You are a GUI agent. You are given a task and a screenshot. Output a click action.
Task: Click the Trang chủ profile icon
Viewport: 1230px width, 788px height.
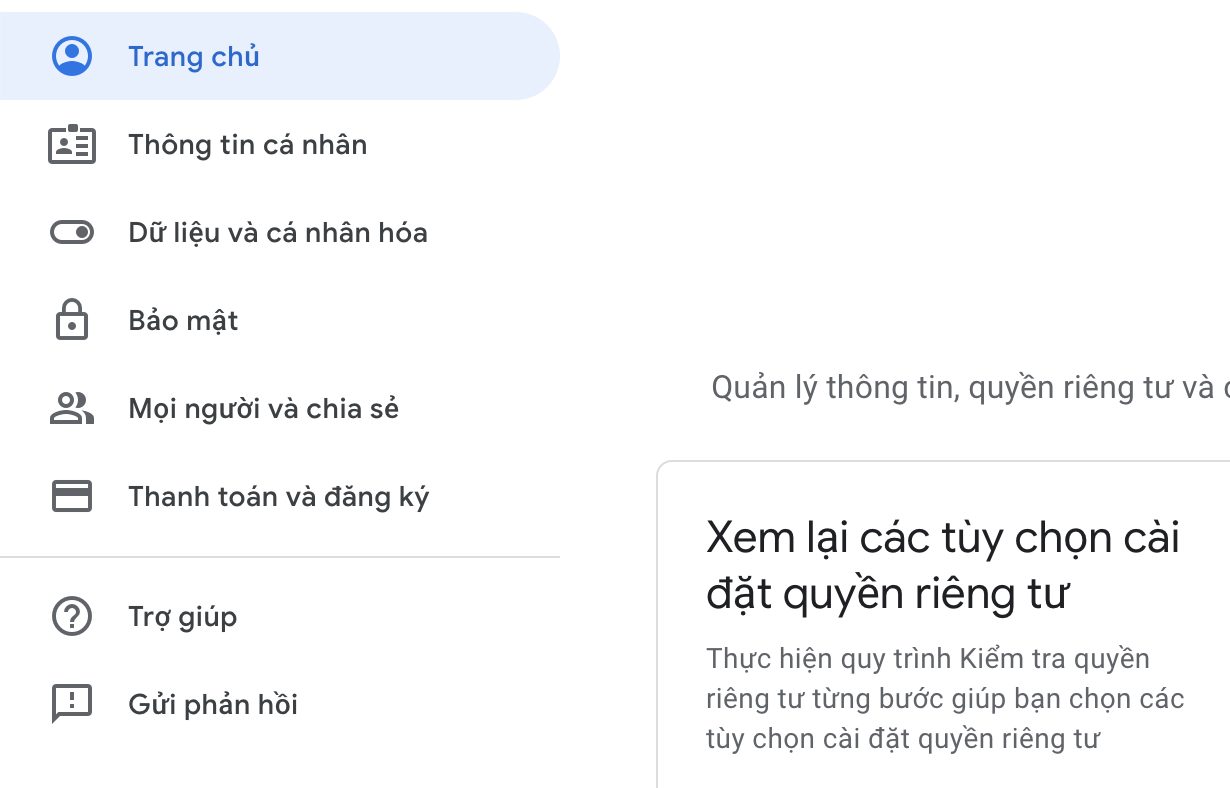pyautogui.click(x=71, y=56)
